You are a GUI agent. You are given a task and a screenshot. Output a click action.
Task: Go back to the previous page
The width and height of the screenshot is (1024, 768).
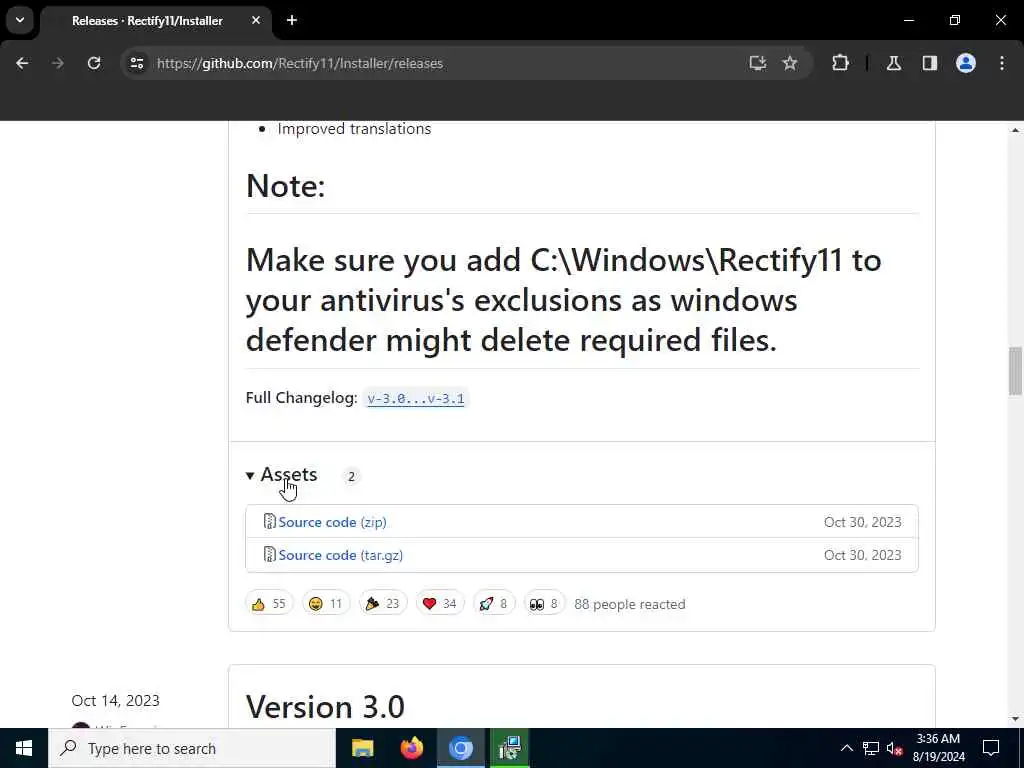(x=22, y=63)
